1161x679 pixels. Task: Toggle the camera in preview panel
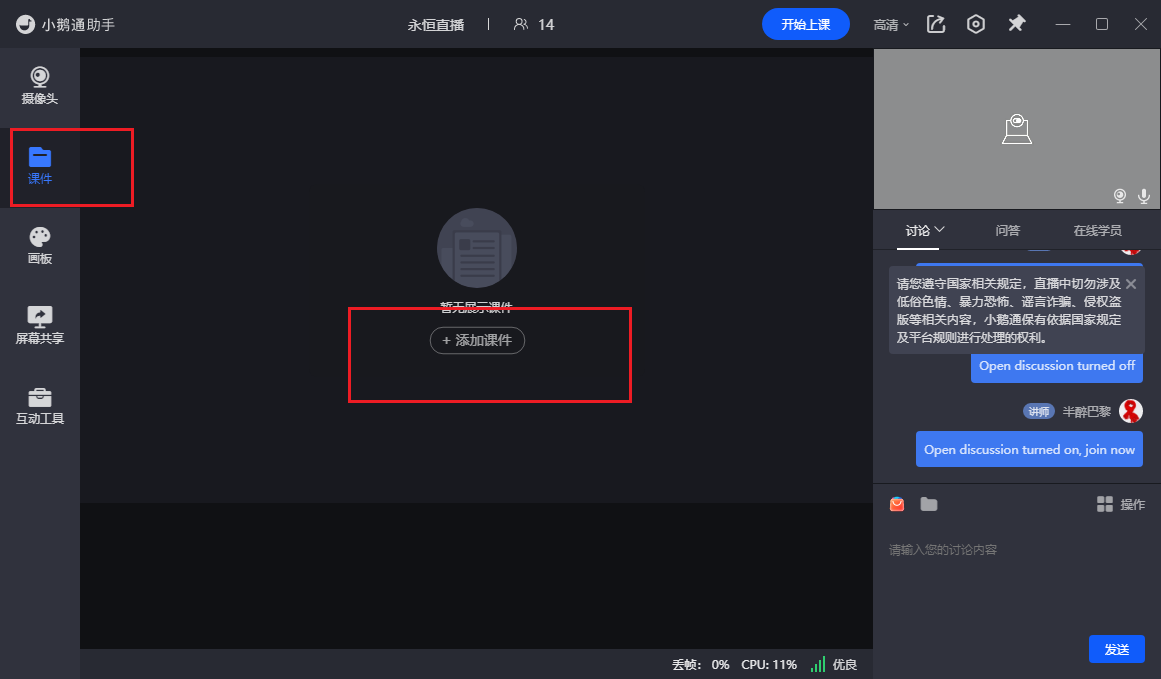click(1121, 195)
